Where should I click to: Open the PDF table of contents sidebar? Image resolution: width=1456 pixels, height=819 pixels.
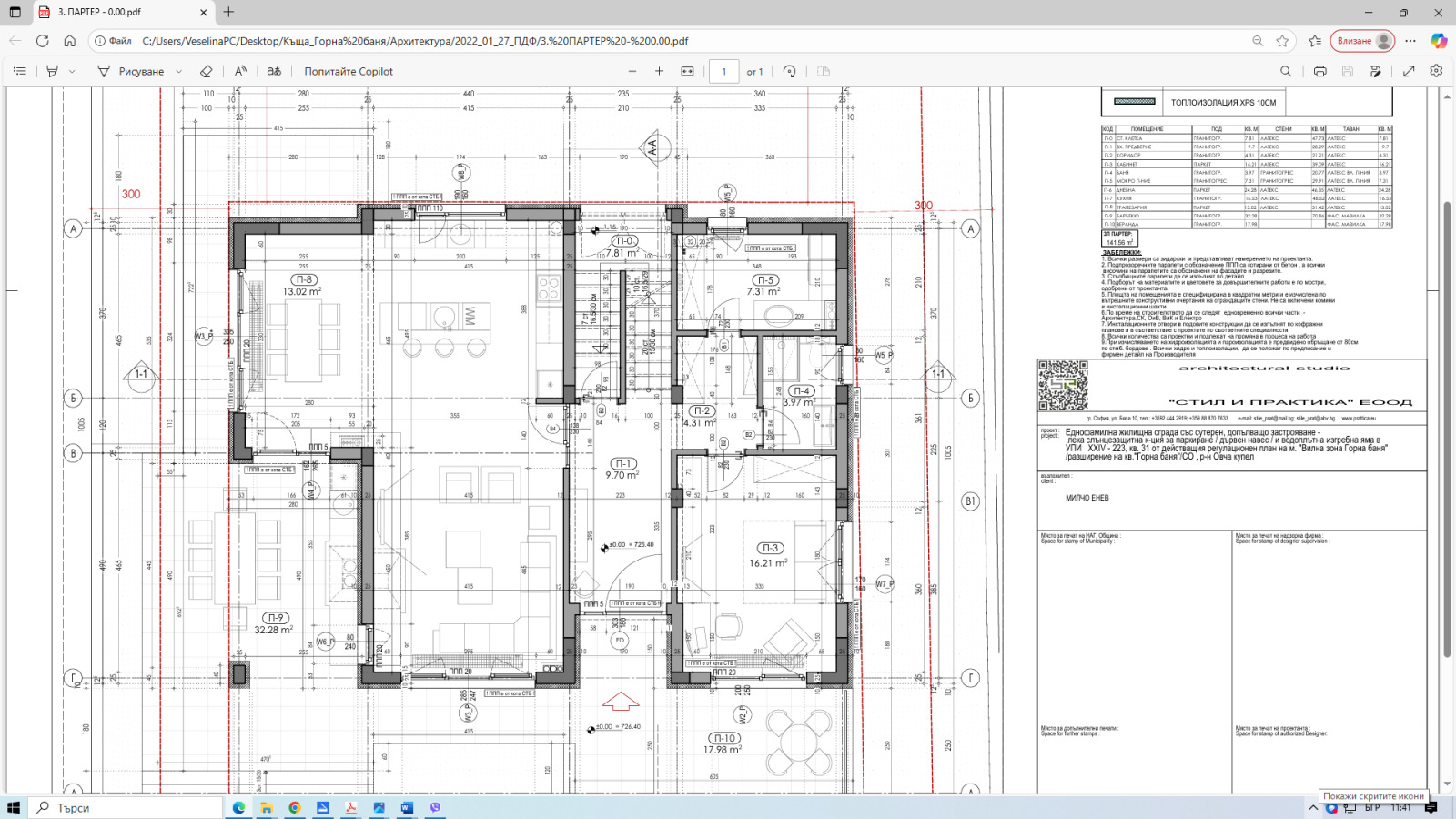[20, 71]
